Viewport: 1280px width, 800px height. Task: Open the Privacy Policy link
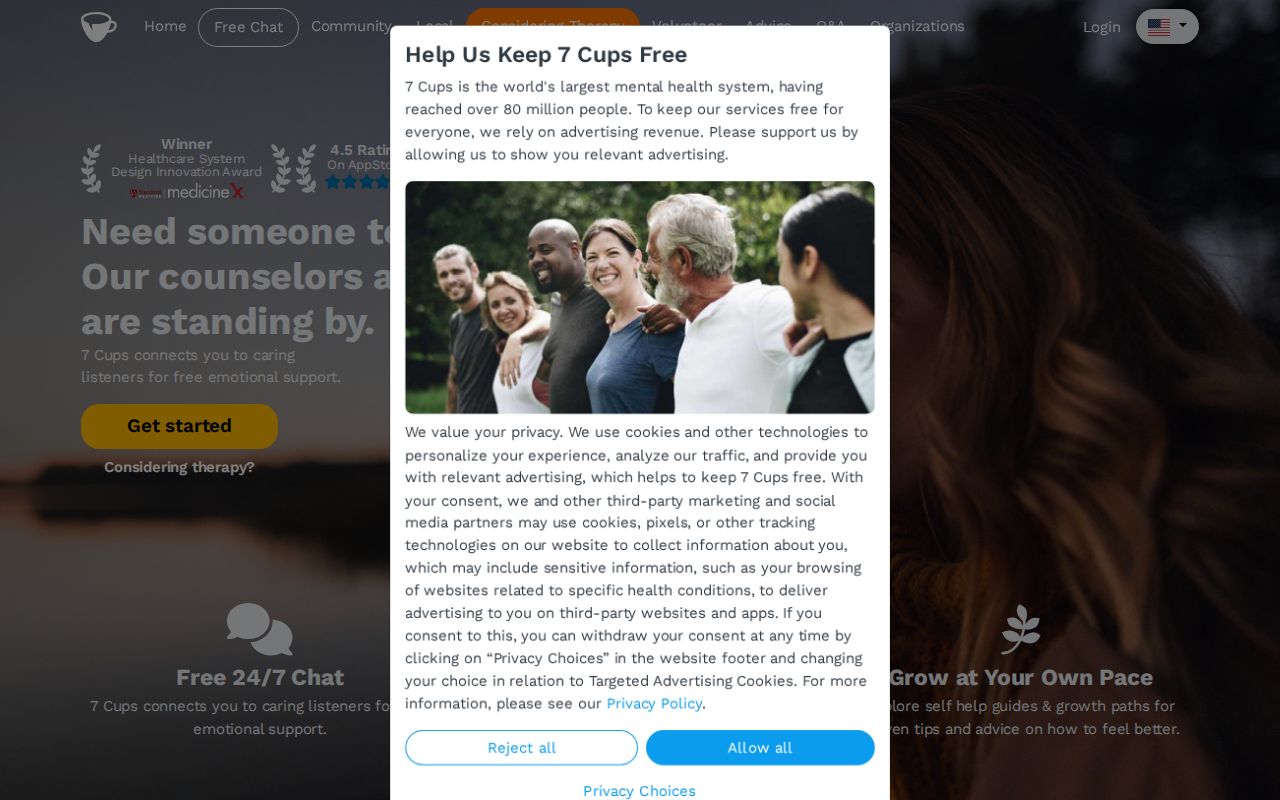tap(654, 704)
